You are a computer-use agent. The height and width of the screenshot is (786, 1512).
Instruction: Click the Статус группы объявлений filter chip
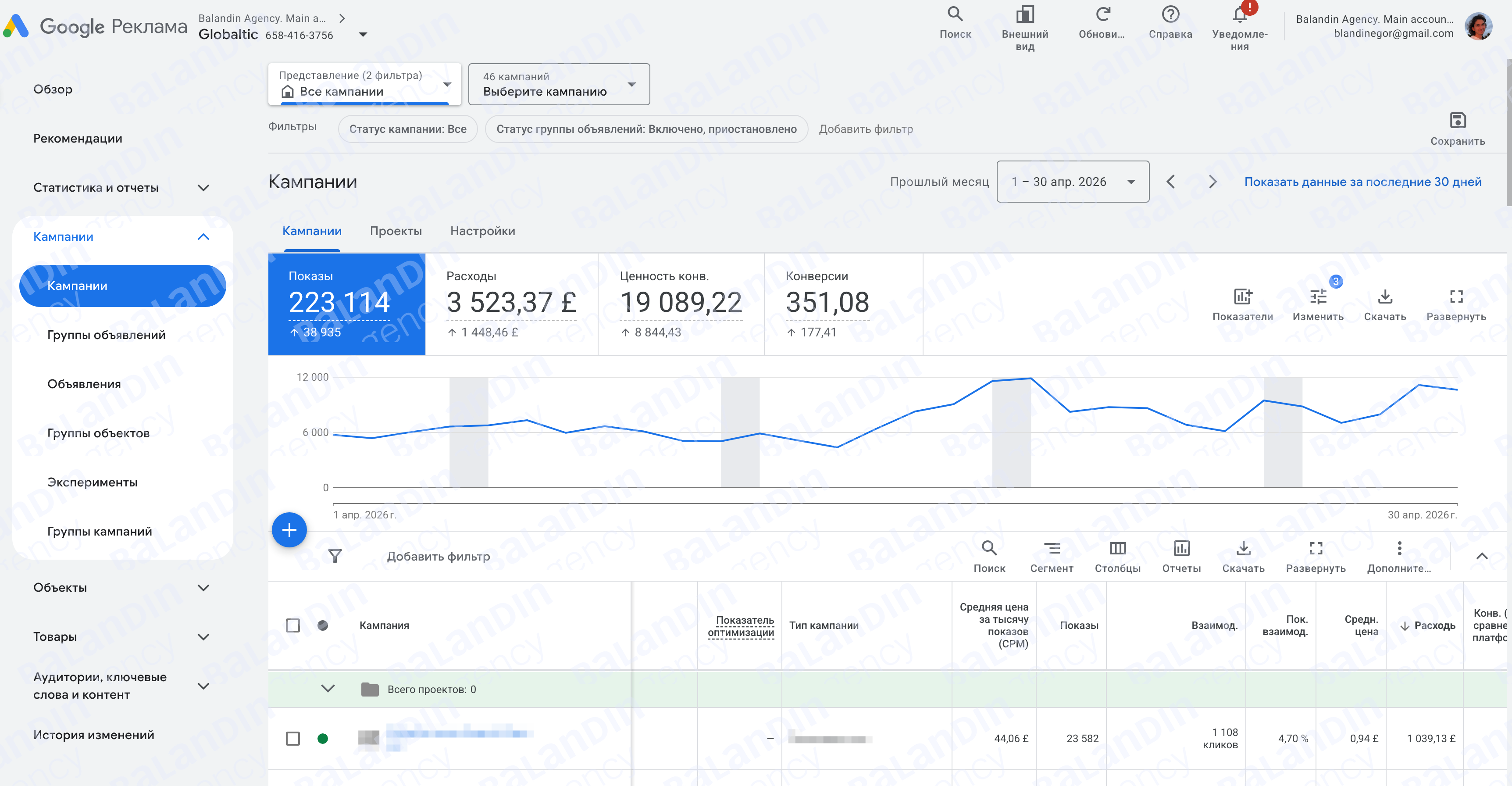[646, 129]
